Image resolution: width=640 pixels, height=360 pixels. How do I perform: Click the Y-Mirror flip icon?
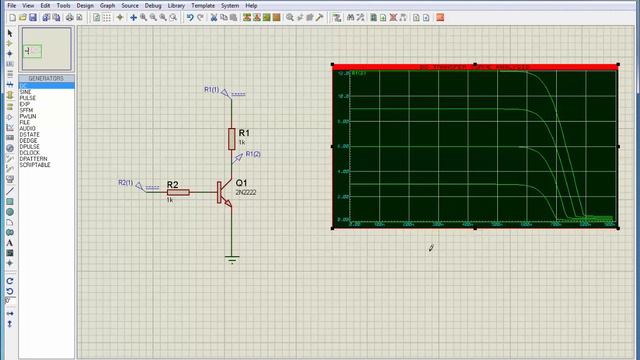pyautogui.click(x=10, y=324)
